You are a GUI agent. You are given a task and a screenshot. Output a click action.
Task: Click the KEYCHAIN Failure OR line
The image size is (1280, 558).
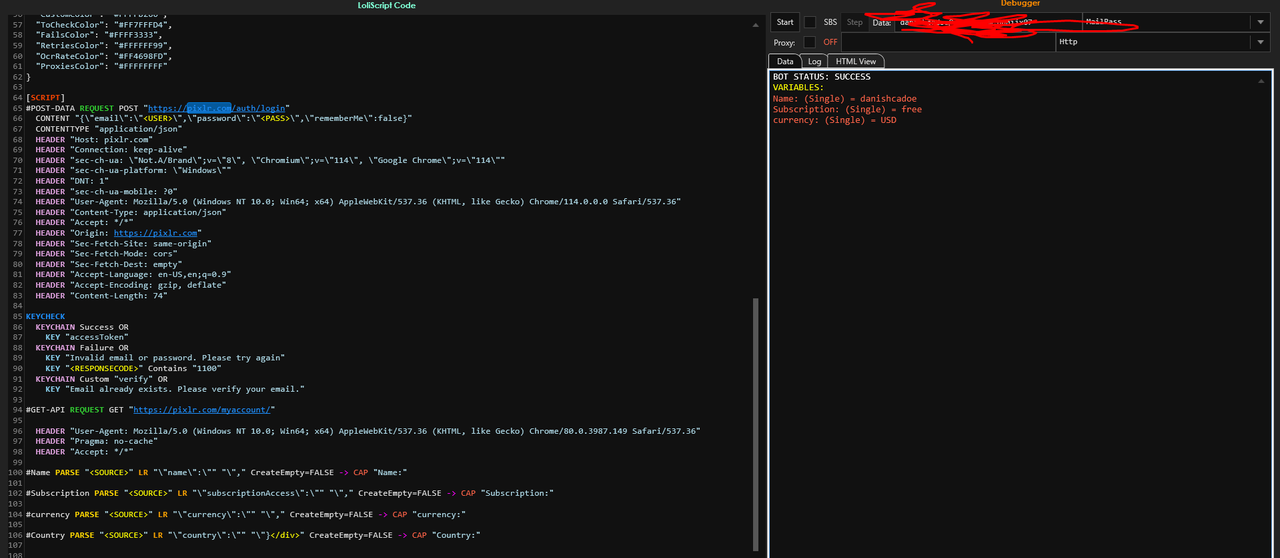[82, 348]
